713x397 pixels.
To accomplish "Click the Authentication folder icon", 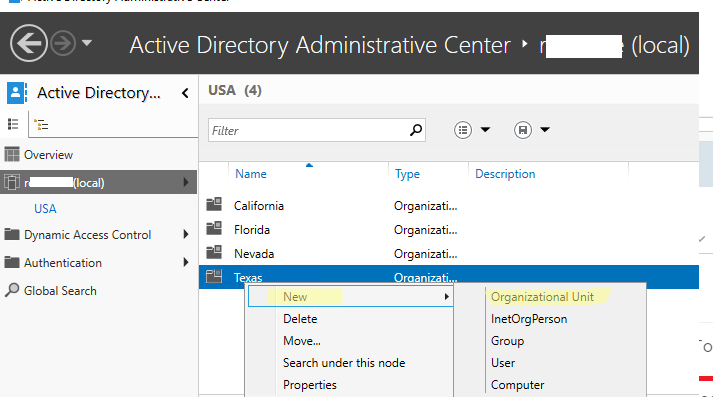I will pyautogui.click(x=12, y=262).
